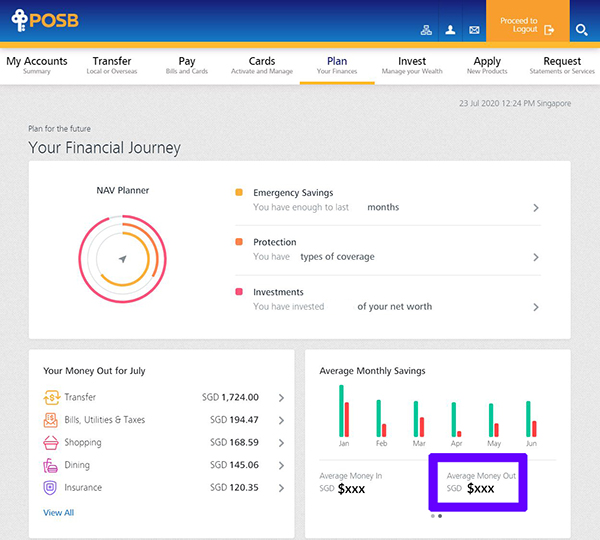Click the Dining category icon
This screenshot has height=540, width=600.
[51, 465]
